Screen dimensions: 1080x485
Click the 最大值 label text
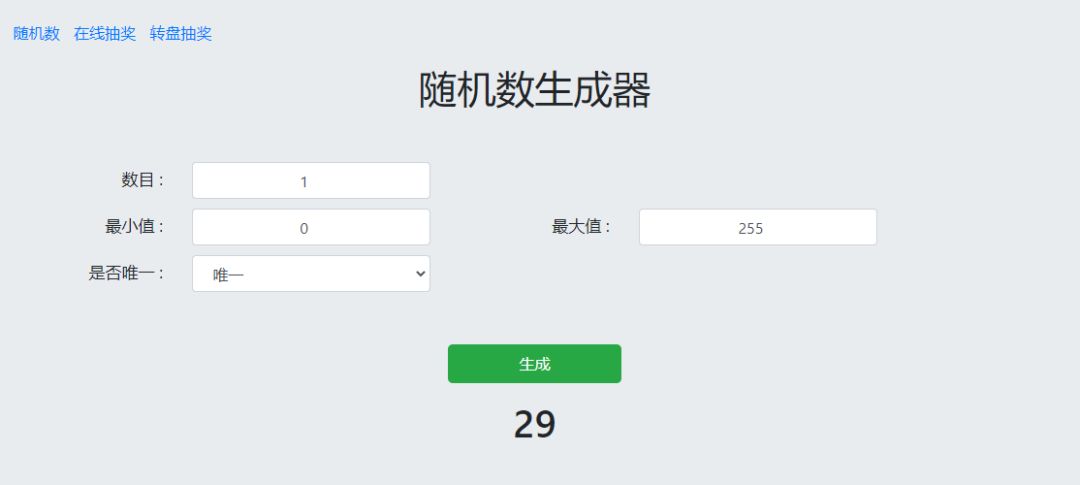[x=581, y=226]
